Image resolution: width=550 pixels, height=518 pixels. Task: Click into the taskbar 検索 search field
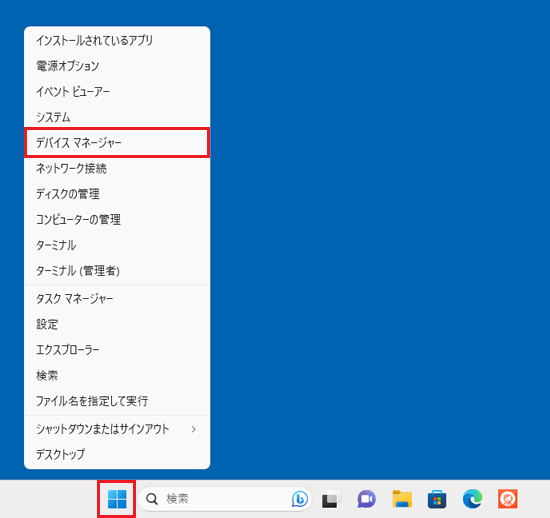(x=225, y=499)
